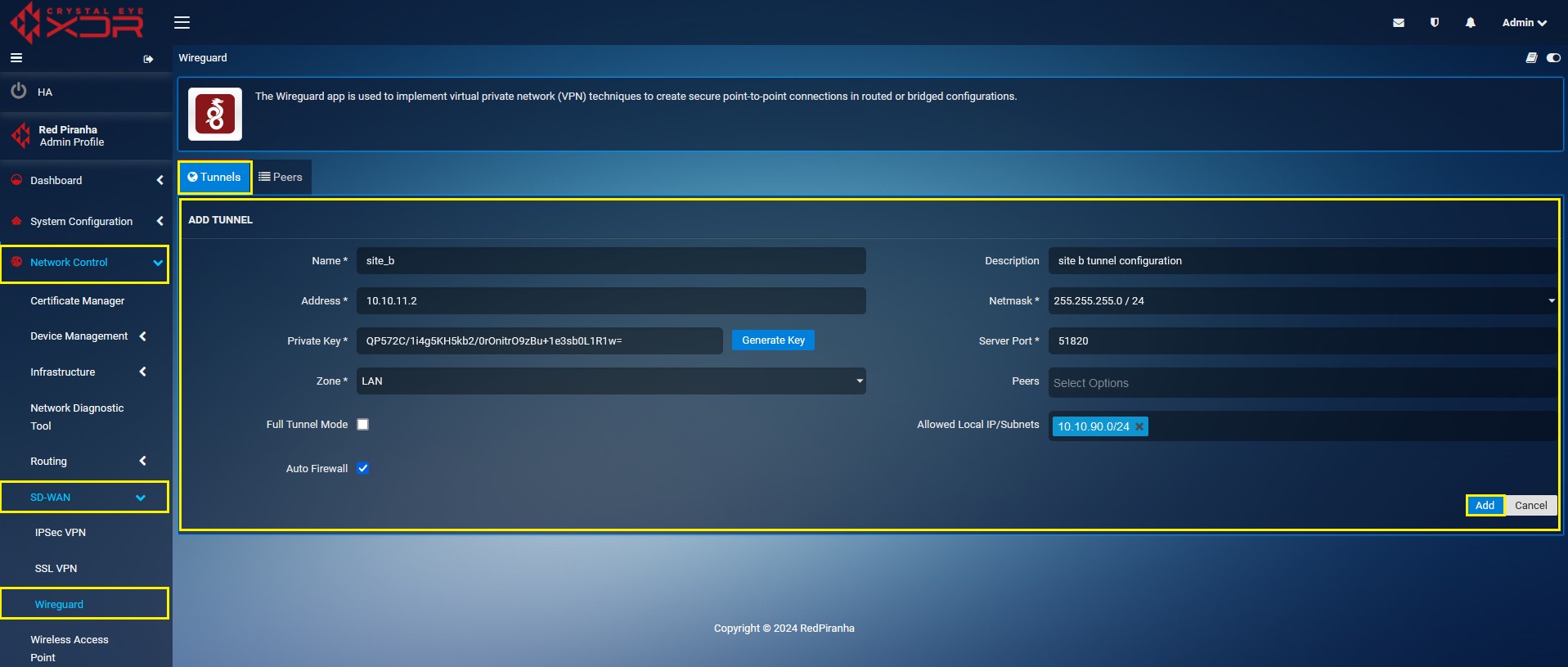Screen dimensions: 1568x667
Task: Click the shield icon in the top bar
Action: pos(1435,23)
